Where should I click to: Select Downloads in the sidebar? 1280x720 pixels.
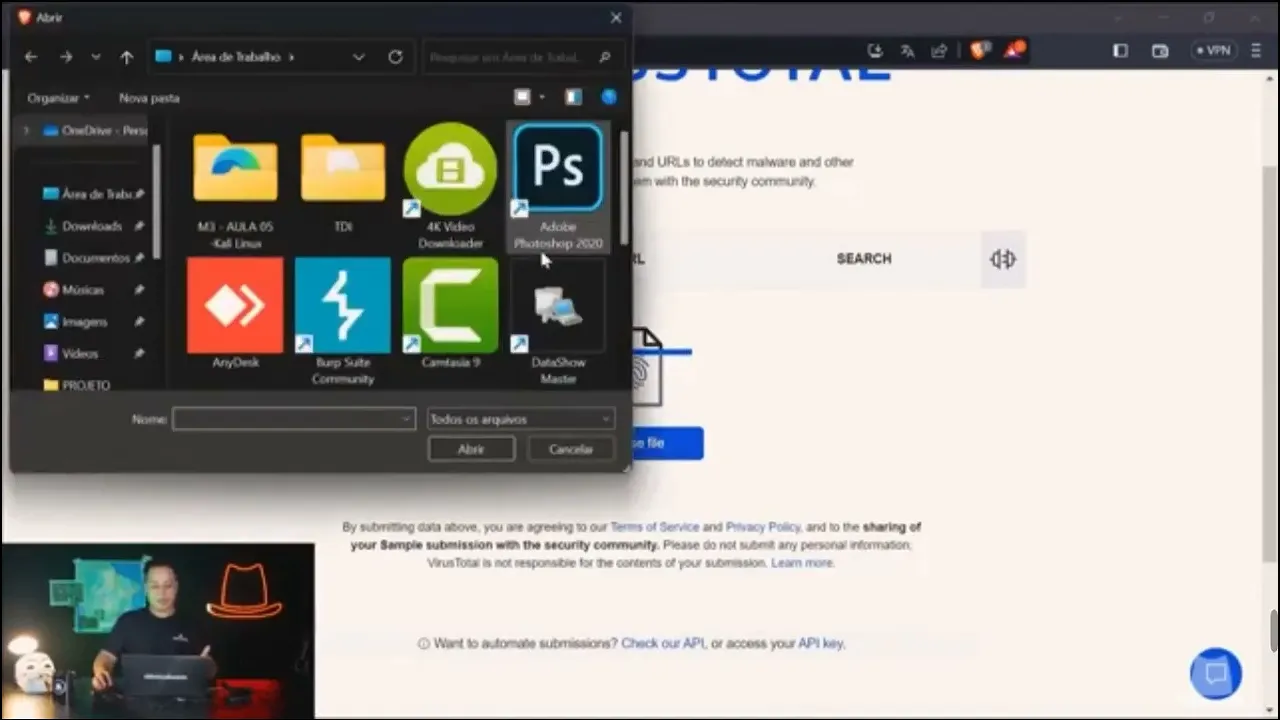click(92, 226)
